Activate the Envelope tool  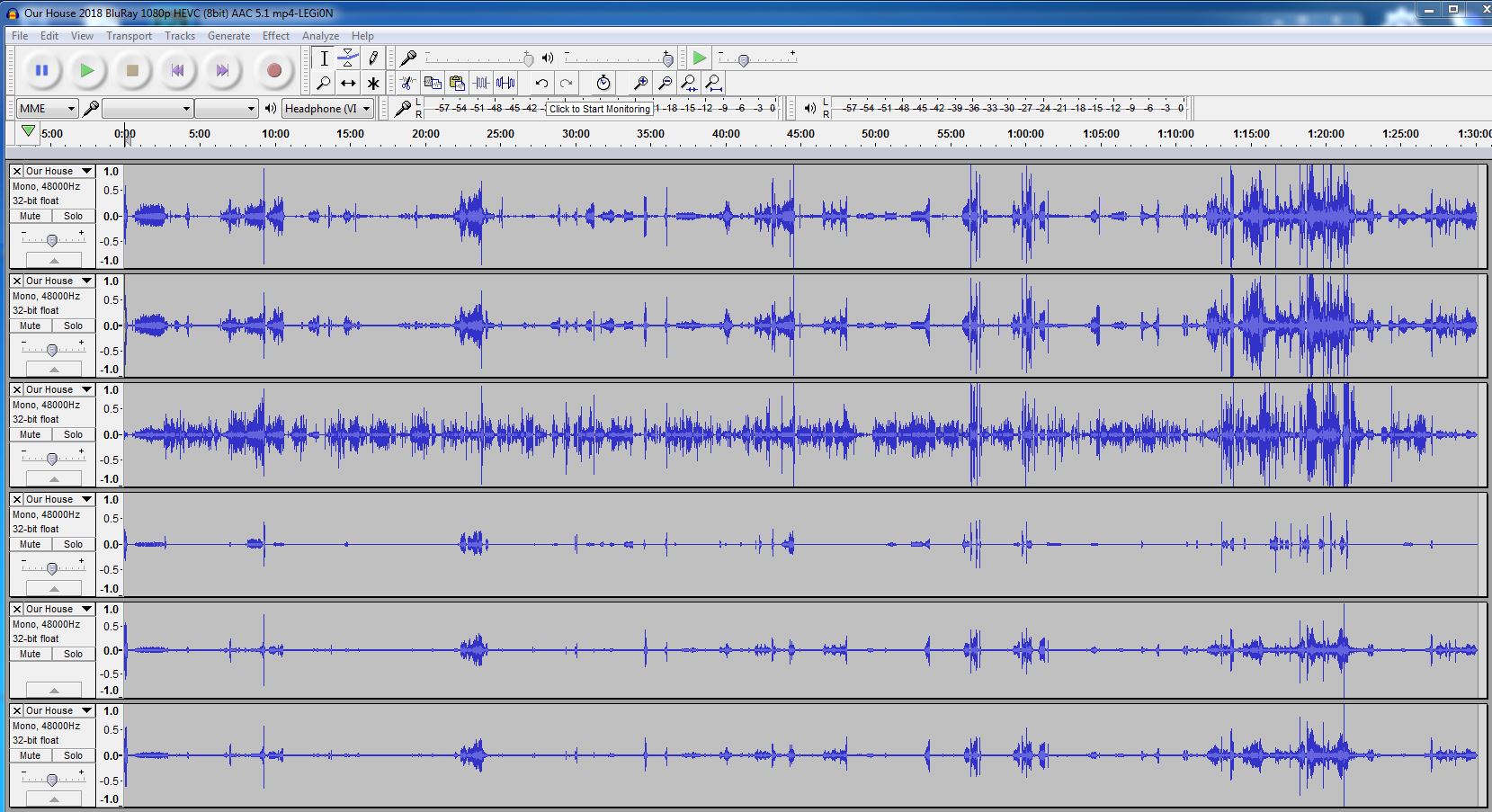point(348,58)
